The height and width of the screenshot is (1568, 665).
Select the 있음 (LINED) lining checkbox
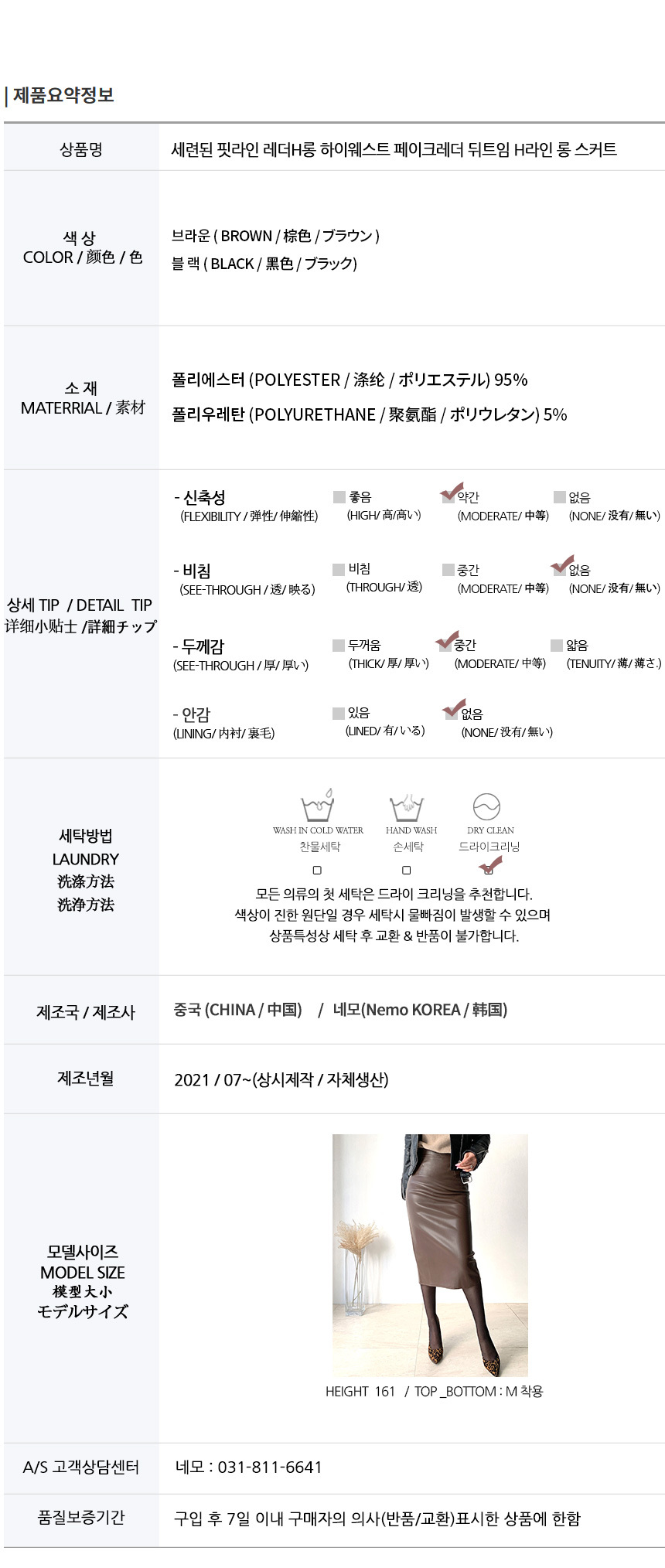pyautogui.click(x=339, y=713)
